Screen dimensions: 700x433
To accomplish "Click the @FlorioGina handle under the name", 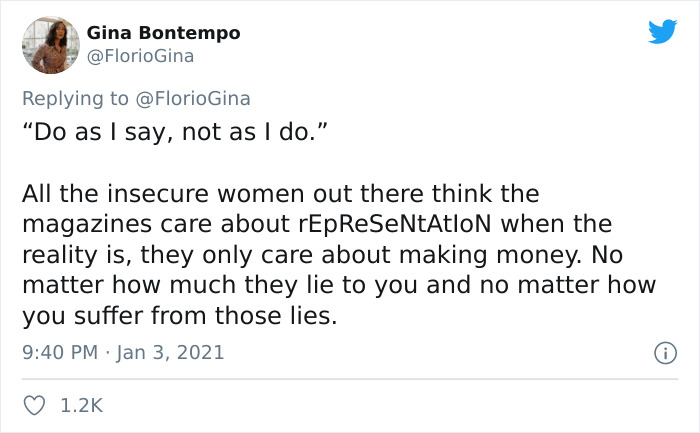I will [140, 56].
